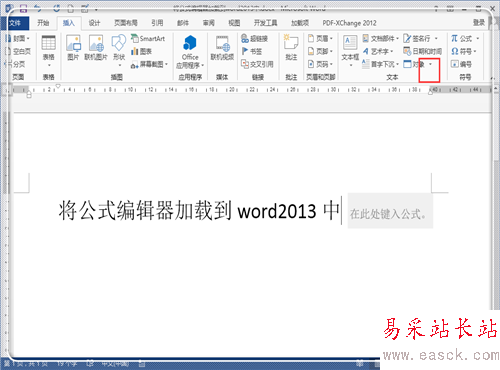Viewport: 500px width, 370px height.
Task: Open the Developer (开发工具) tab
Action: (265, 23)
